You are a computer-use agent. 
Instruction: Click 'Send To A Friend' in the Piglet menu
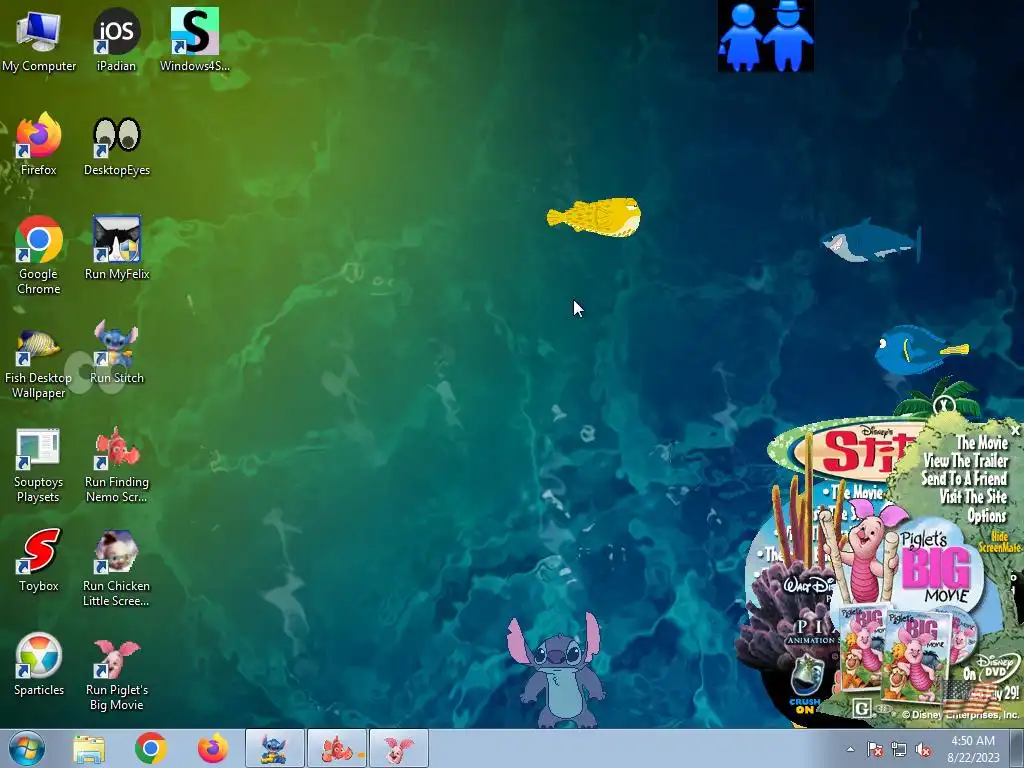point(965,479)
